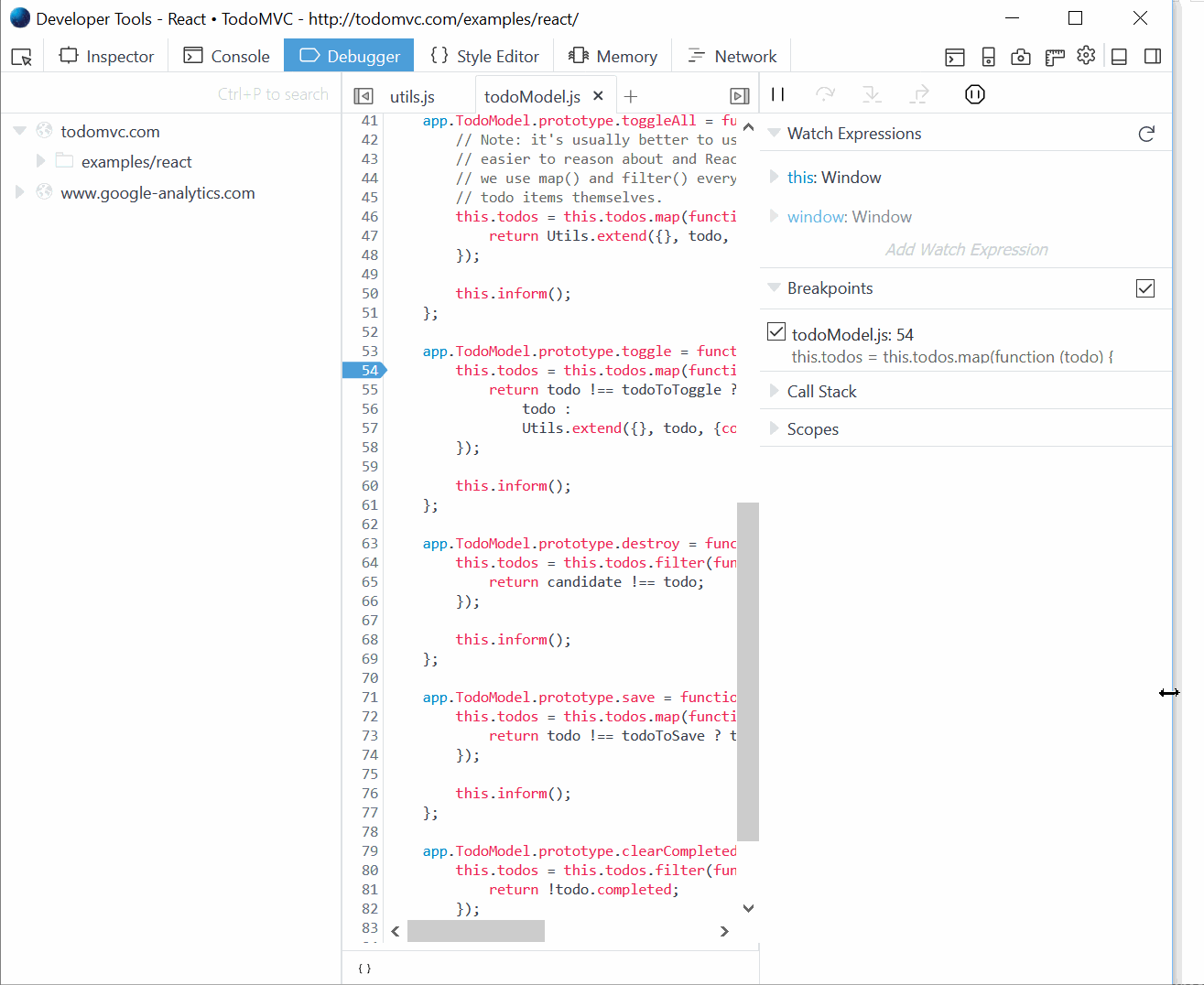This screenshot has height=985, width=1204.
Task: Remove breakpoint marker at line 54
Action: pos(365,370)
